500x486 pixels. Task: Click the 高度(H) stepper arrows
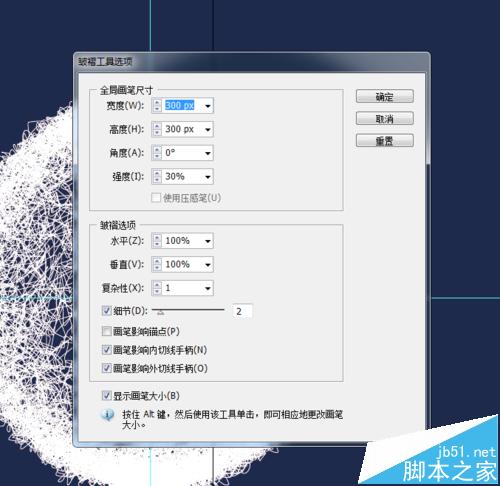(x=157, y=129)
